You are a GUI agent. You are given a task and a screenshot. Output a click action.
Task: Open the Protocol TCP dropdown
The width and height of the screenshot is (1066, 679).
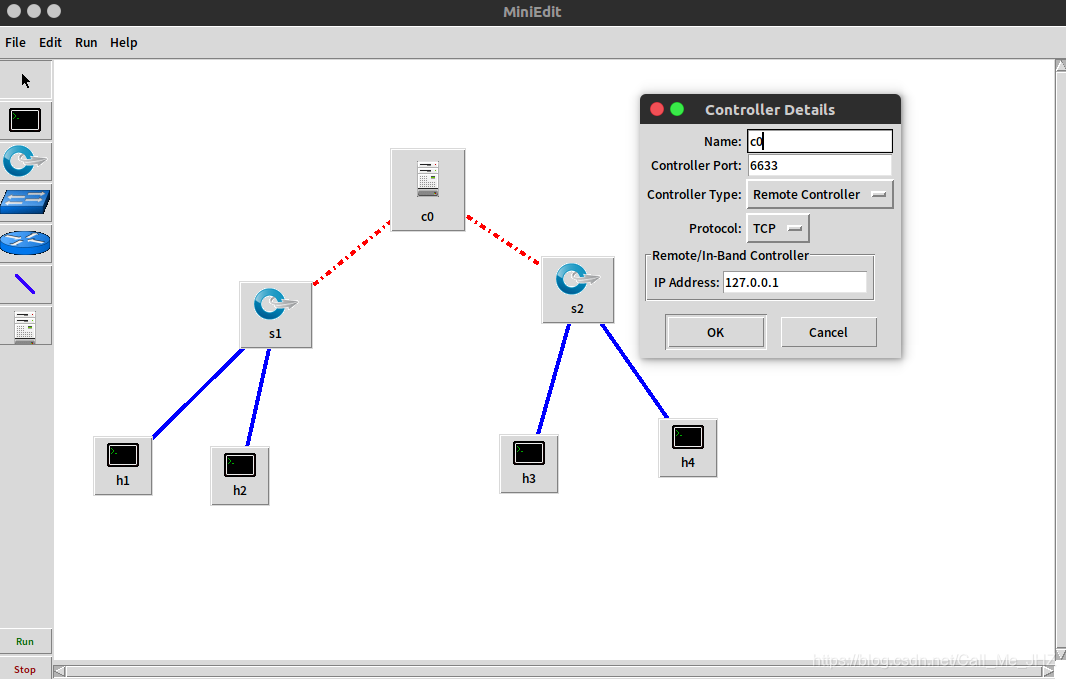pyautogui.click(x=778, y=228)
